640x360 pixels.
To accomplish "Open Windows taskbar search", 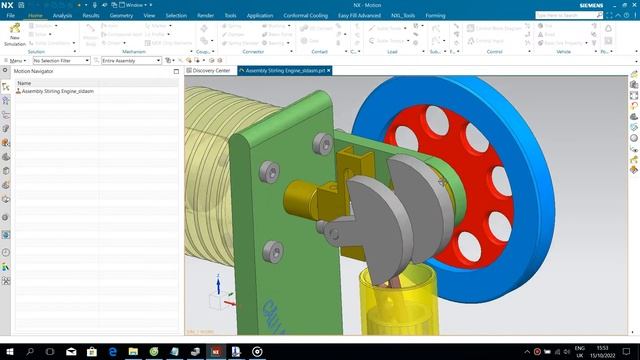I will coord(30,351).
